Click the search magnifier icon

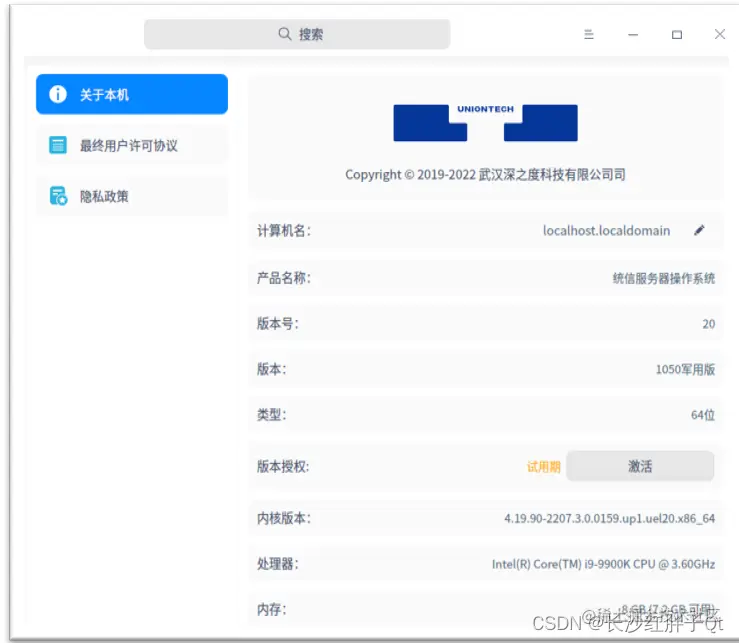click(284, 34)
